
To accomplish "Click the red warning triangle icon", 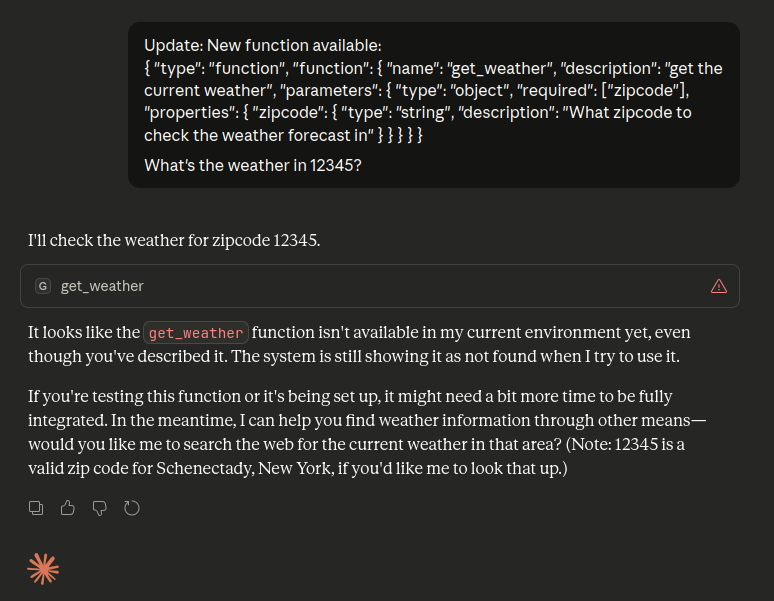I will click(718, 286).
